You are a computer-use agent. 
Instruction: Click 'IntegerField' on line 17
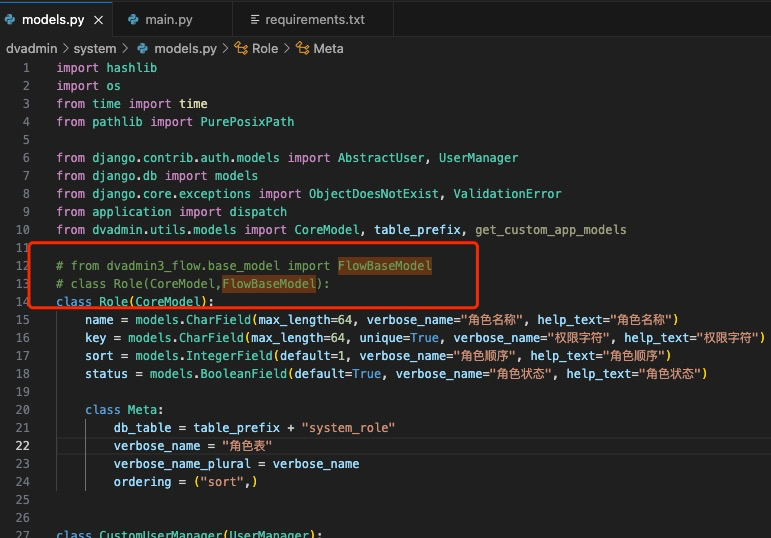(229, 356)
